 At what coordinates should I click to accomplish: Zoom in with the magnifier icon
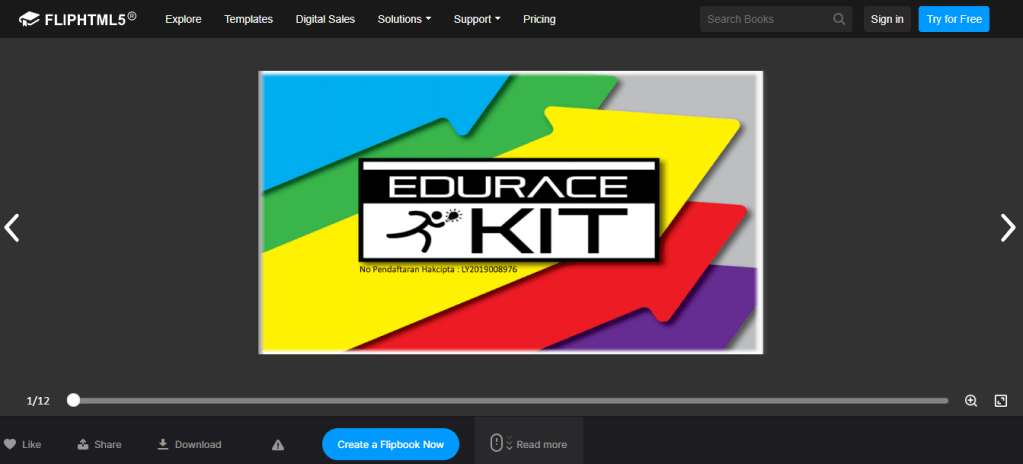(x=970, y=400)
